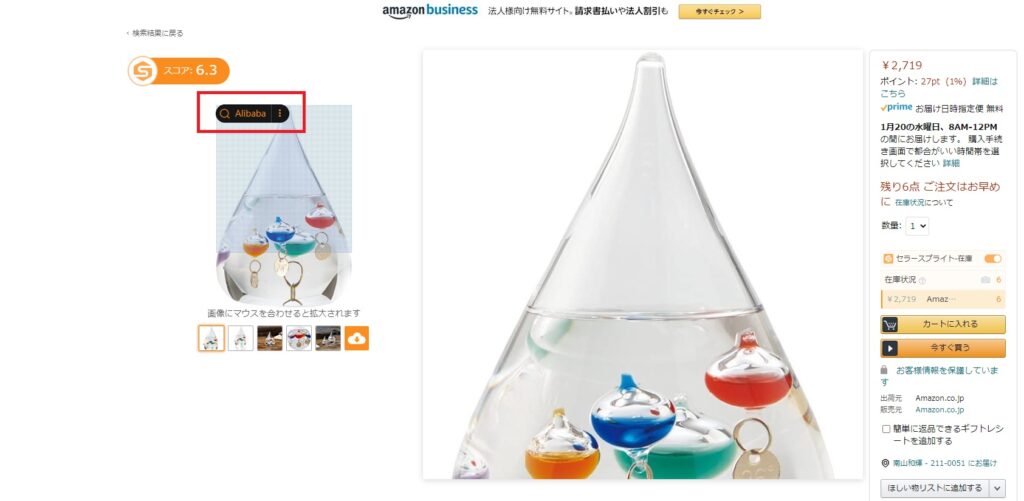Select the second product thumbnail
Image resolution: width=1024 pixels, height=501 pixels.
(240, 338)
